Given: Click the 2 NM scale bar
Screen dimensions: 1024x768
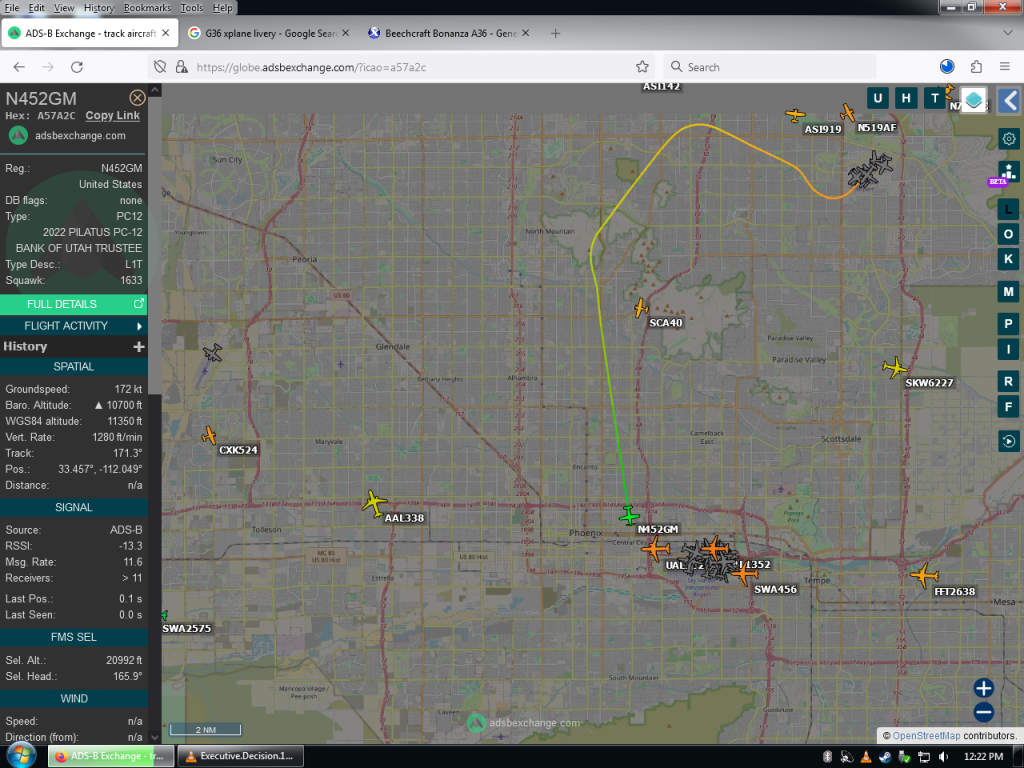Looking at the screenshot, I should pyautogui.click(x=205, y=729).
